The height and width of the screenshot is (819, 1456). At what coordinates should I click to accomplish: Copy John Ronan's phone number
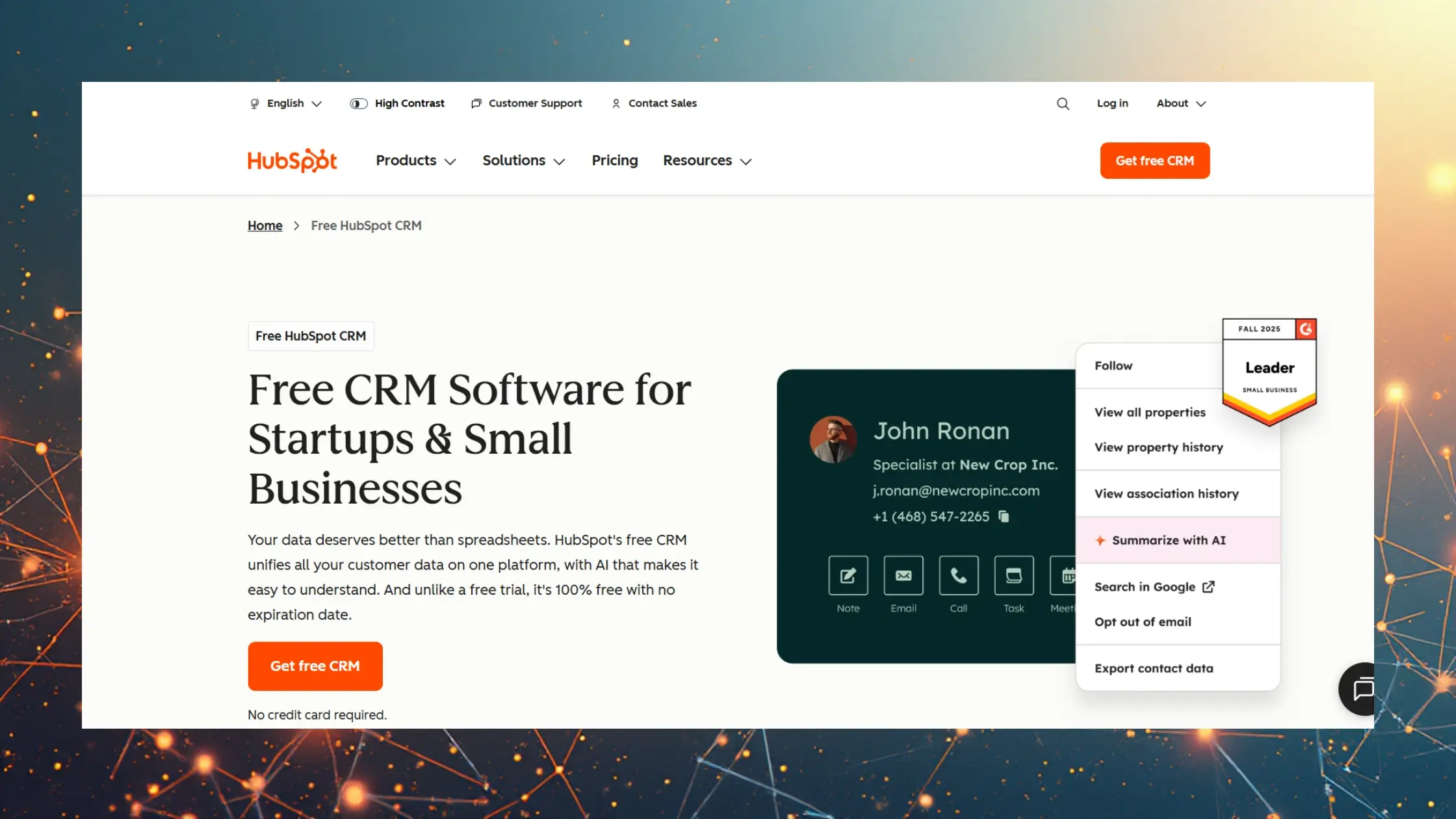(1004, 516)
